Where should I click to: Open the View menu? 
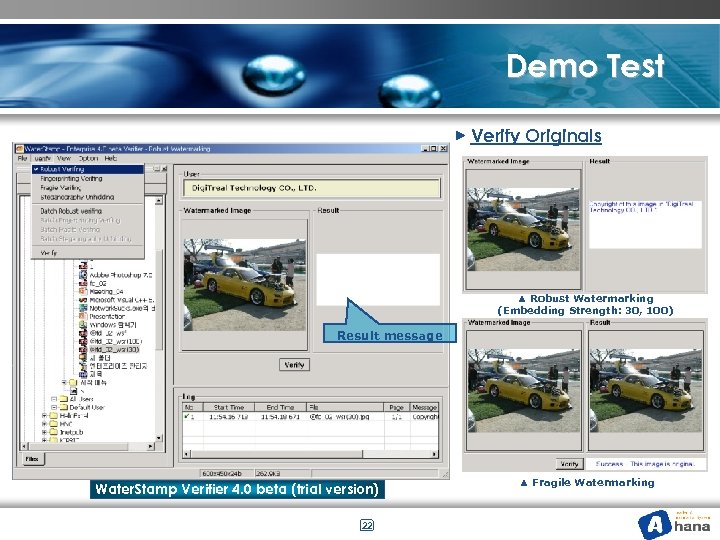(64, 158)
